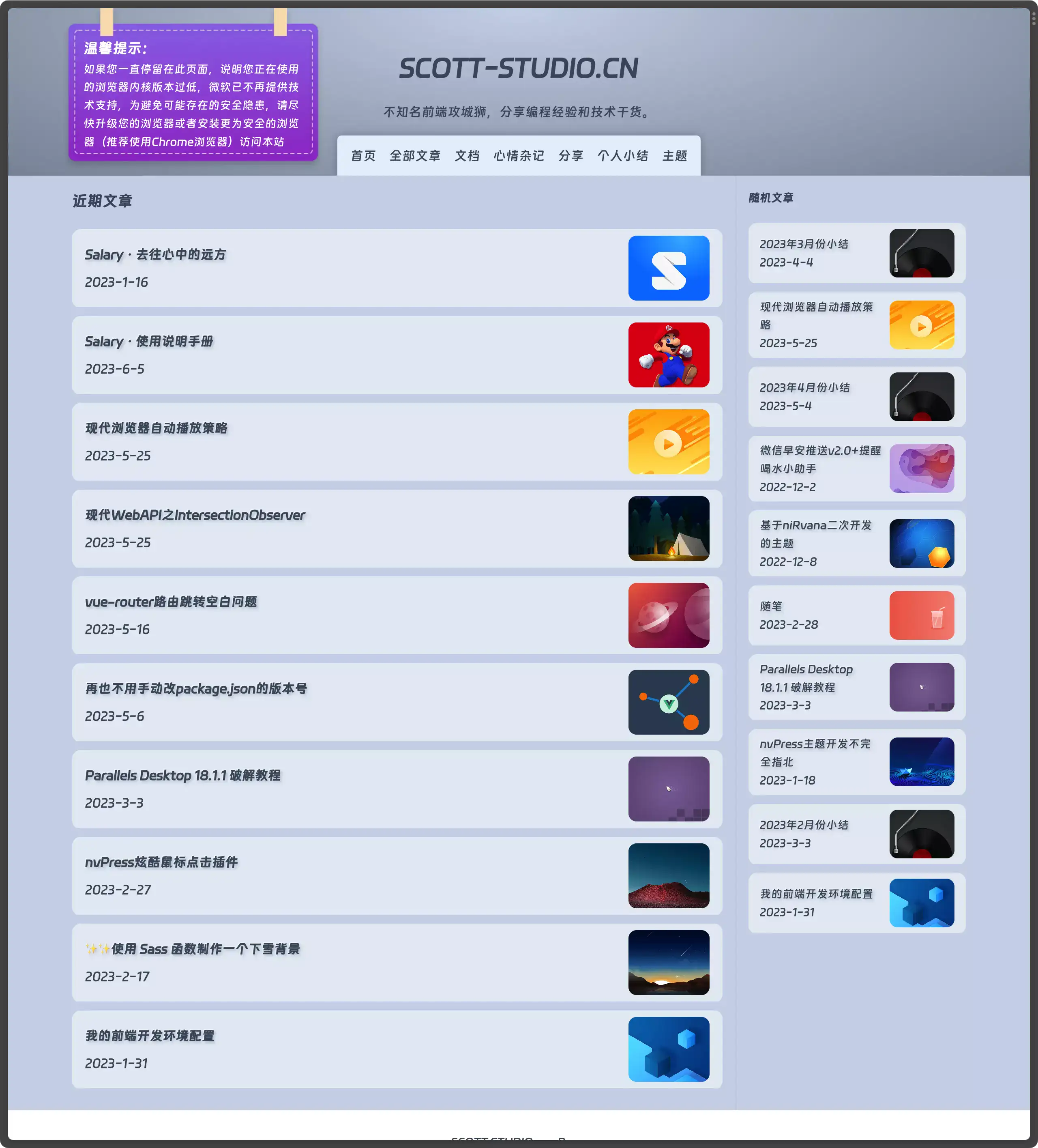This screenshot has width=1038, height=1148.
Task: Click the vinyl record thumbnail for 2023年3月份小结
Action: tap(921, 254)
